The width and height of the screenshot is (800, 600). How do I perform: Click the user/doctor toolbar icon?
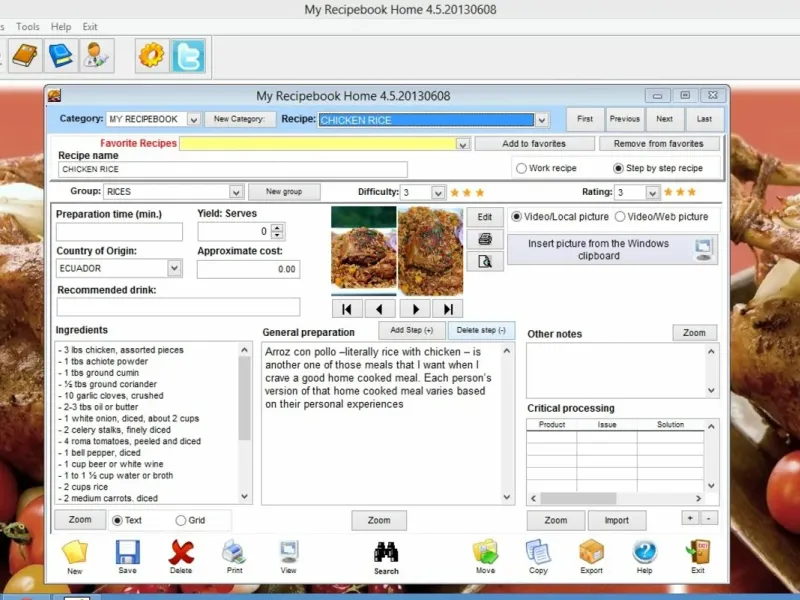pos(96,55)
